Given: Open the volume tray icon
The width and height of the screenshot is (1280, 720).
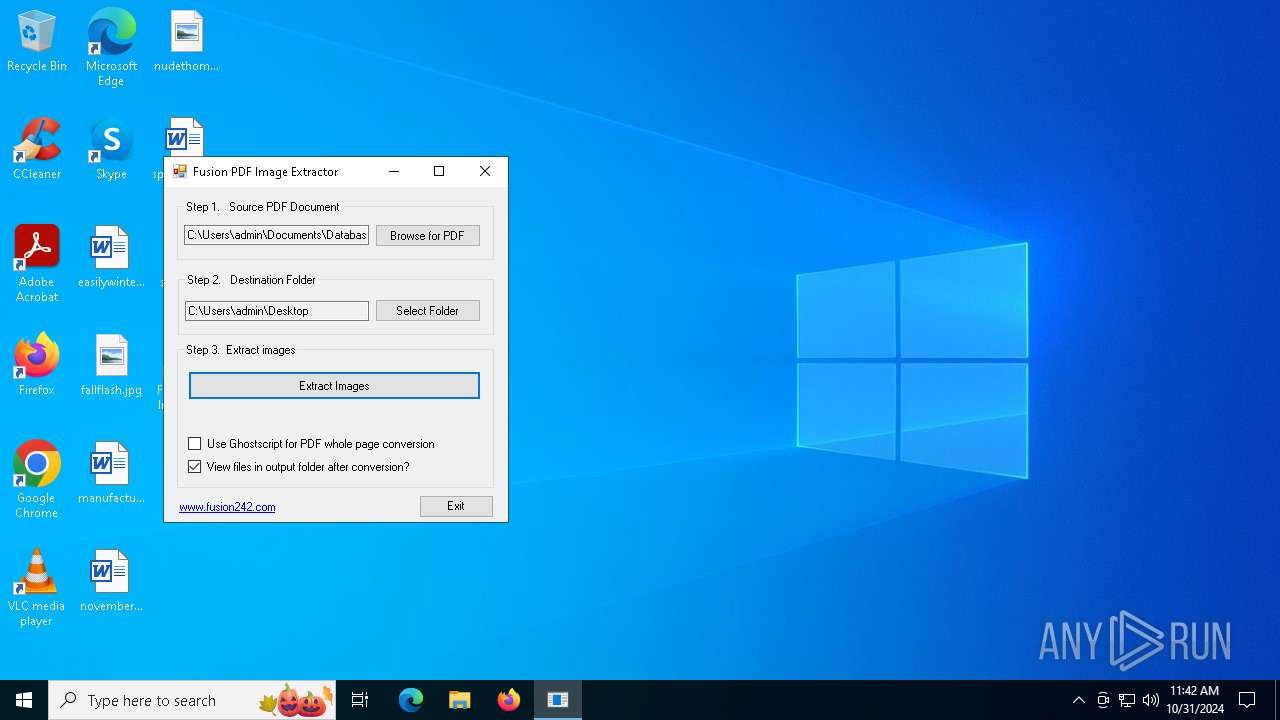Looking at the screenshot, I should [x=1151, y=700].
